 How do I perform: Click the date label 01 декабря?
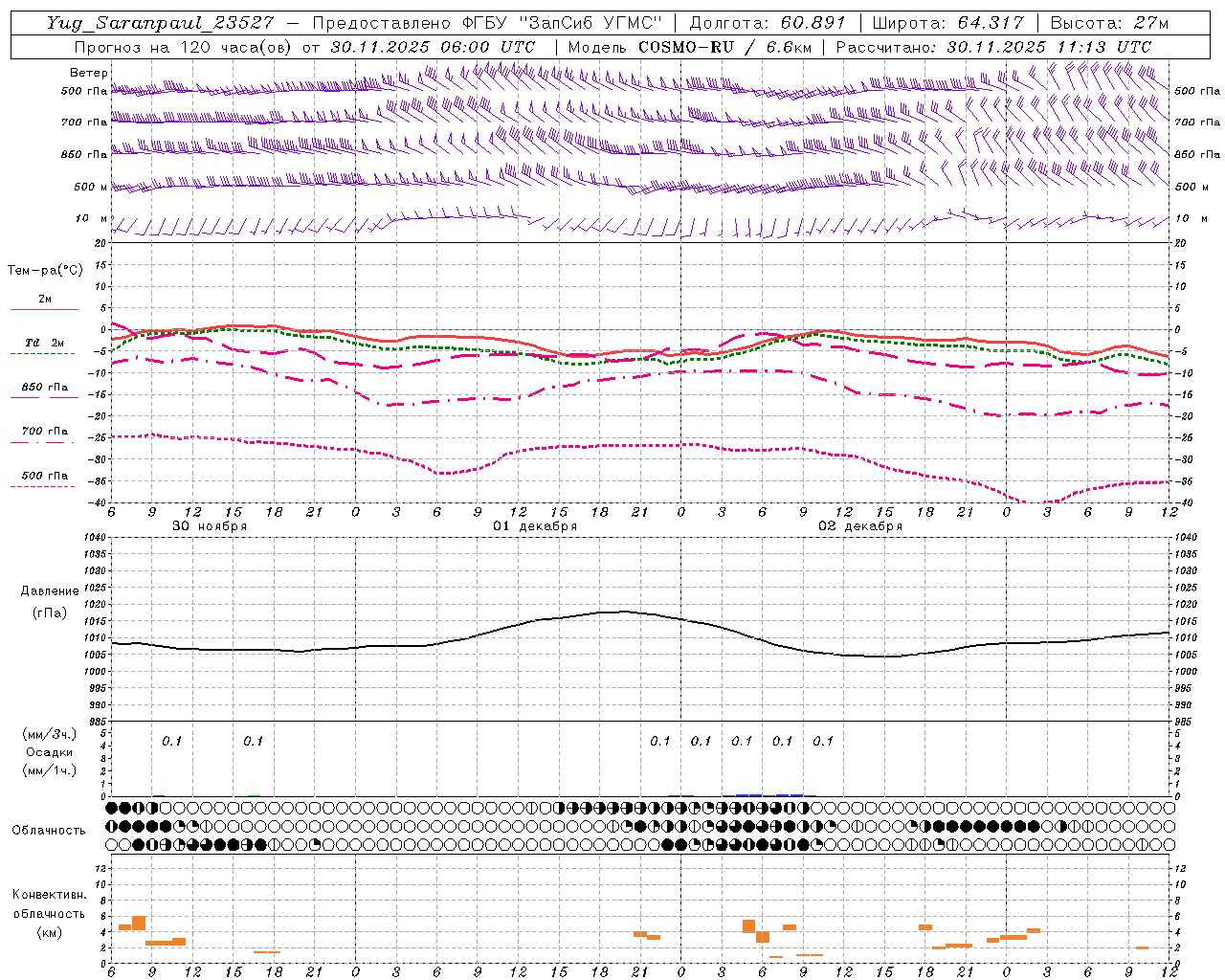535,526
